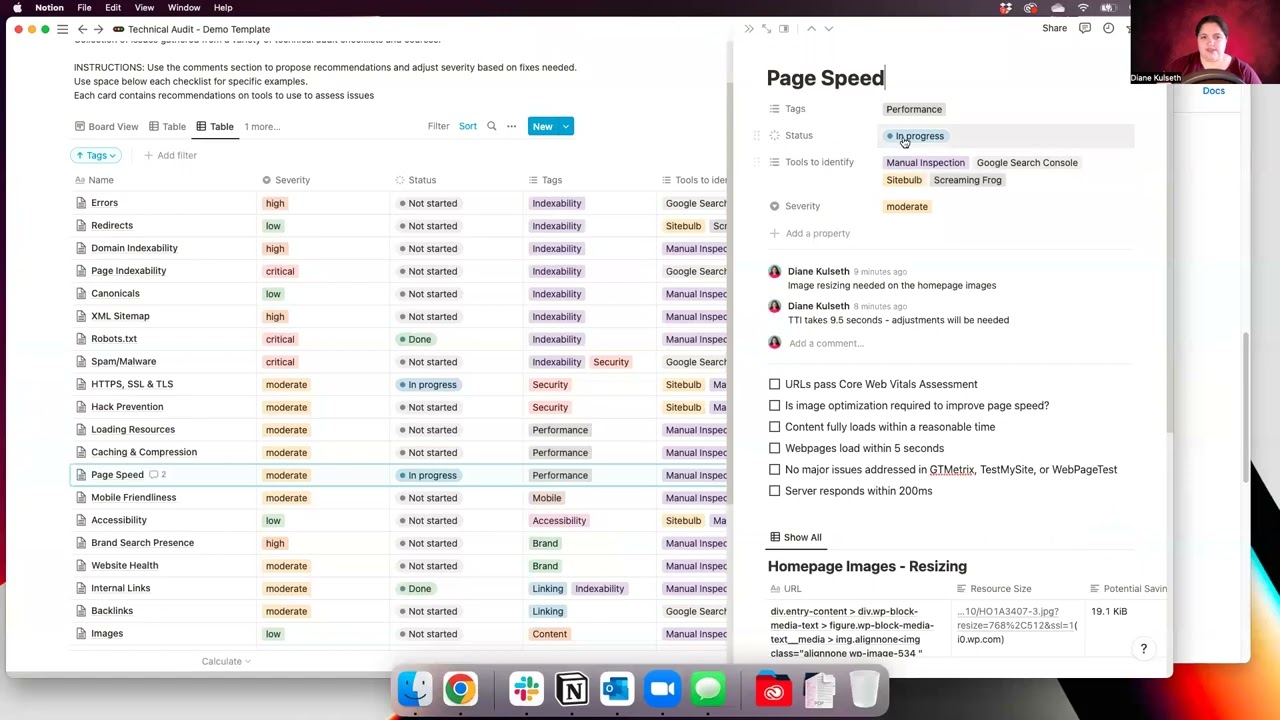
Task: Launch Google Chrome from the Dock
Action: coord(461,689)
